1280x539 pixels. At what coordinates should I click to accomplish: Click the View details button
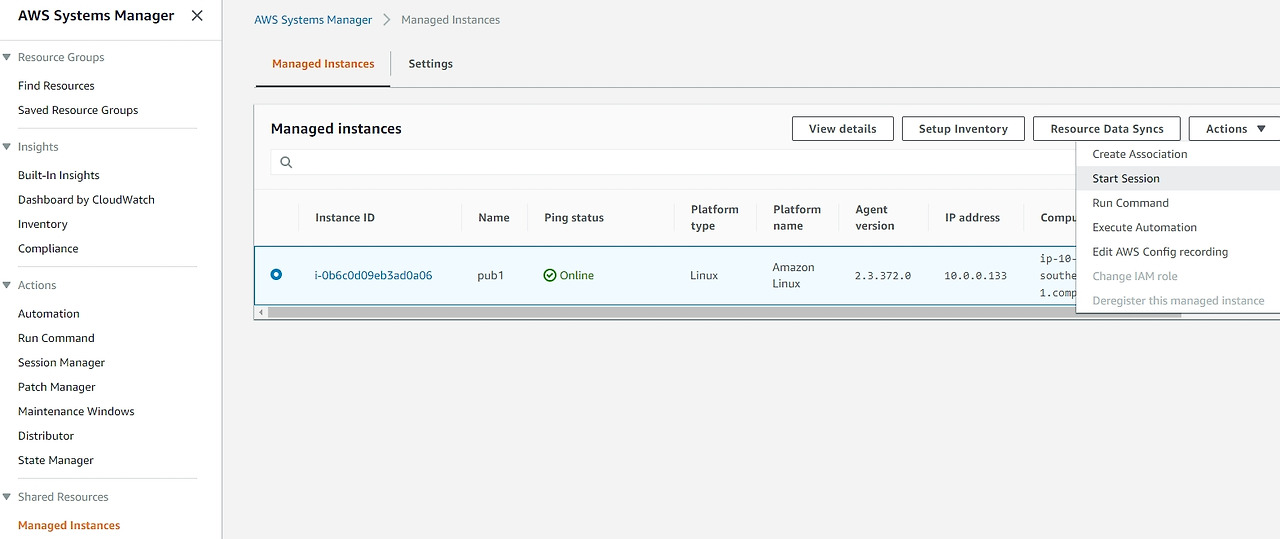842,129
